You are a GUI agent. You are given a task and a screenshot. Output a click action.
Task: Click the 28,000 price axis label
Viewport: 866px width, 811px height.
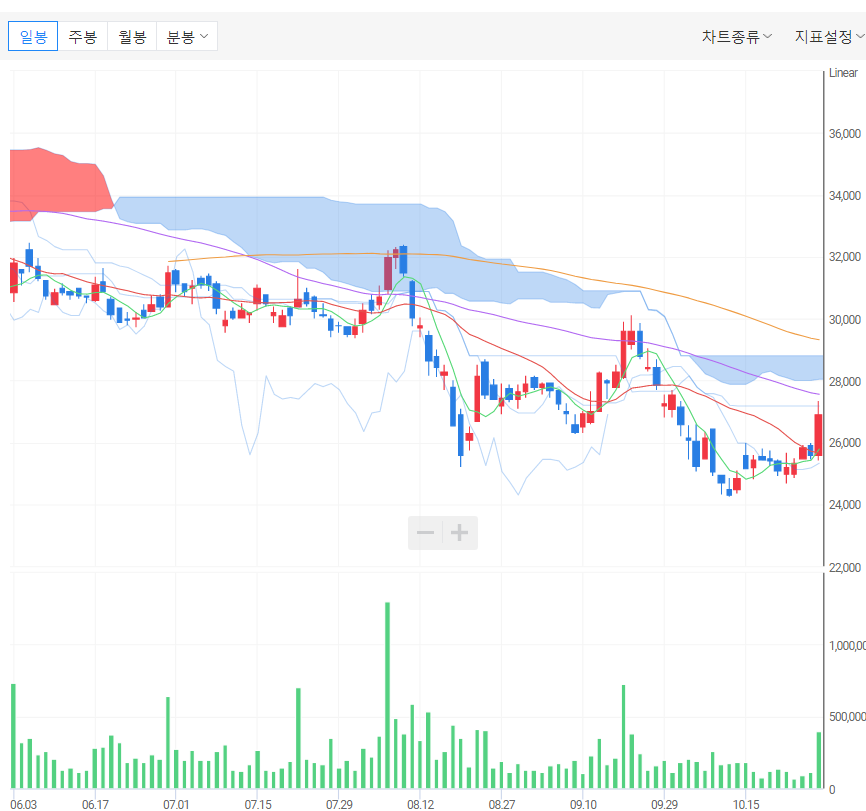pyautogui.click(x=844, y=382)
